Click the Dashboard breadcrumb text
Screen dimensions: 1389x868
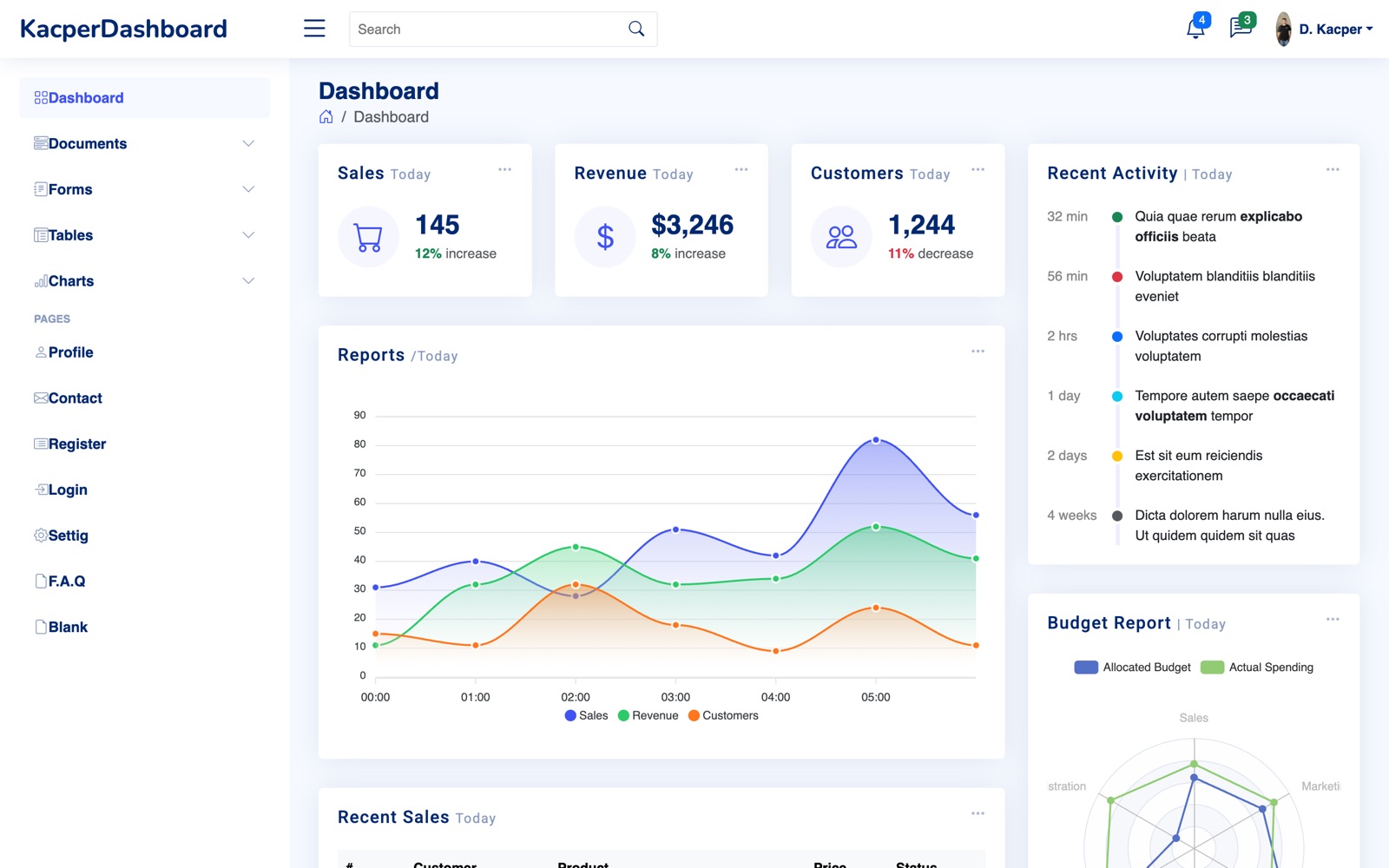(x=391, y=117)
